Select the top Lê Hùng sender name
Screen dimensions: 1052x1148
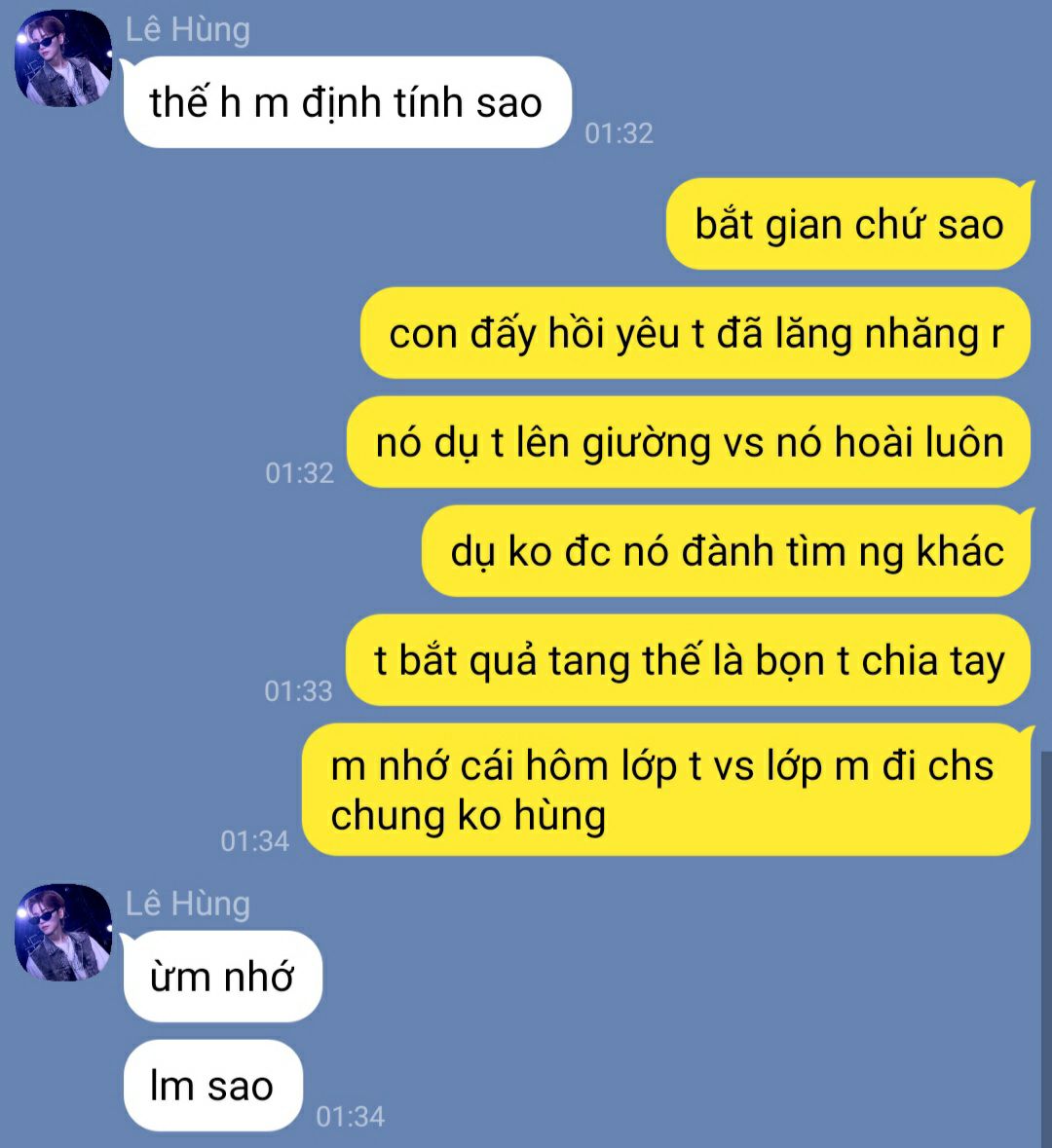[188, 30]
